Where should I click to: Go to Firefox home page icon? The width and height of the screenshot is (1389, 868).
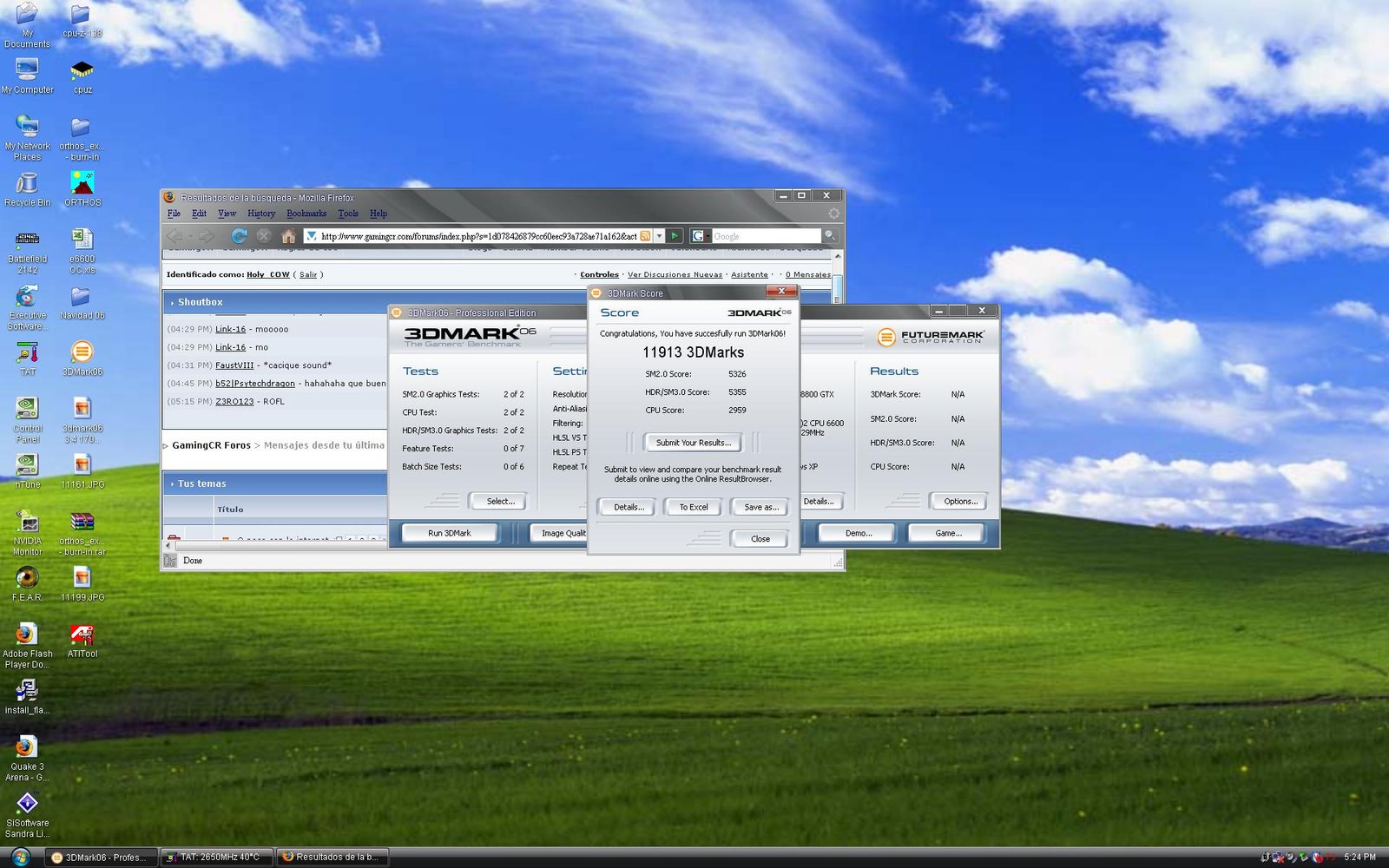[289, 236]
